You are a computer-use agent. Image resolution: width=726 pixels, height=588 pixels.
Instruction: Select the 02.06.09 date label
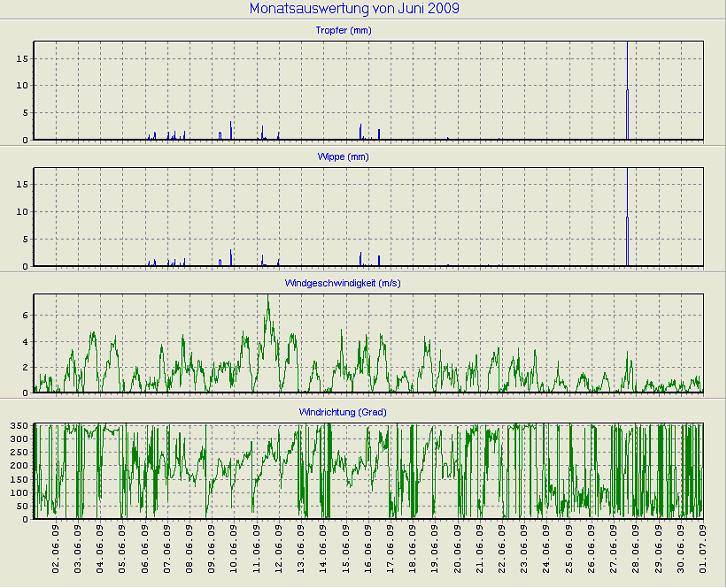pyautogui.click(x=57, y=552)
